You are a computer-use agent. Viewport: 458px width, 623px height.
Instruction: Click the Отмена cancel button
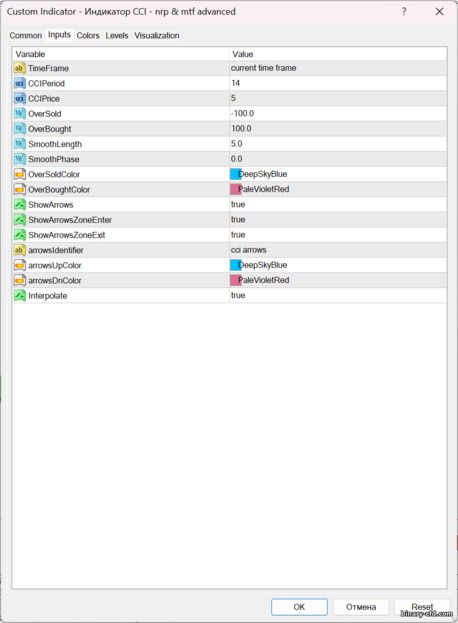coord(361,607)
